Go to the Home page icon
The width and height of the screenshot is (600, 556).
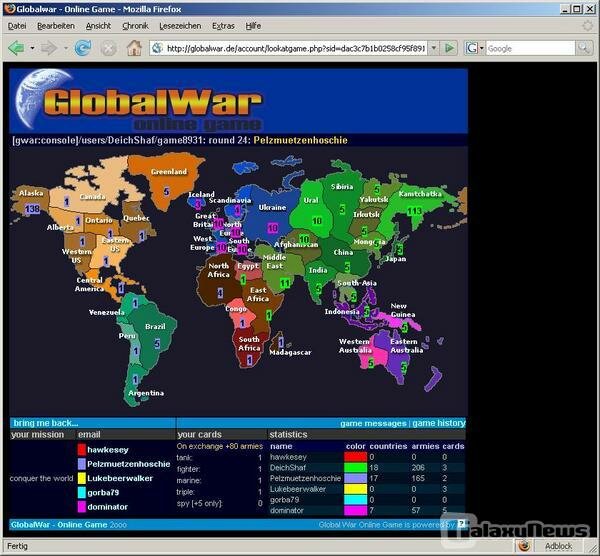(134, 48)
